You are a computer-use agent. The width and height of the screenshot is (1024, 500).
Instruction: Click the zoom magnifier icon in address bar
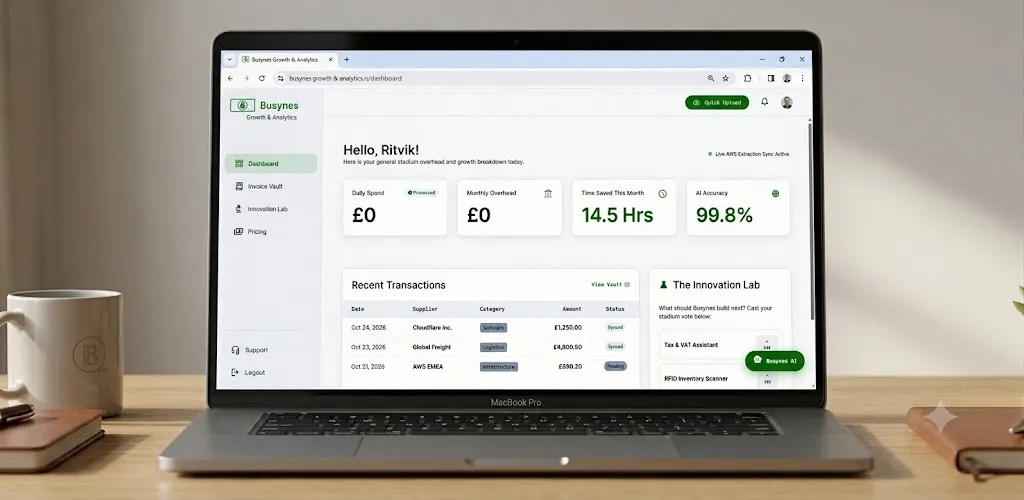(711, 78)
